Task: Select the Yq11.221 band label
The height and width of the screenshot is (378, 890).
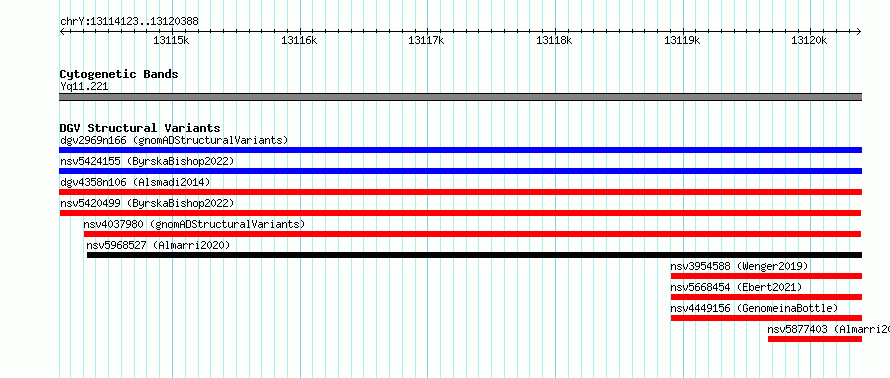Action: tap(84, 86)
